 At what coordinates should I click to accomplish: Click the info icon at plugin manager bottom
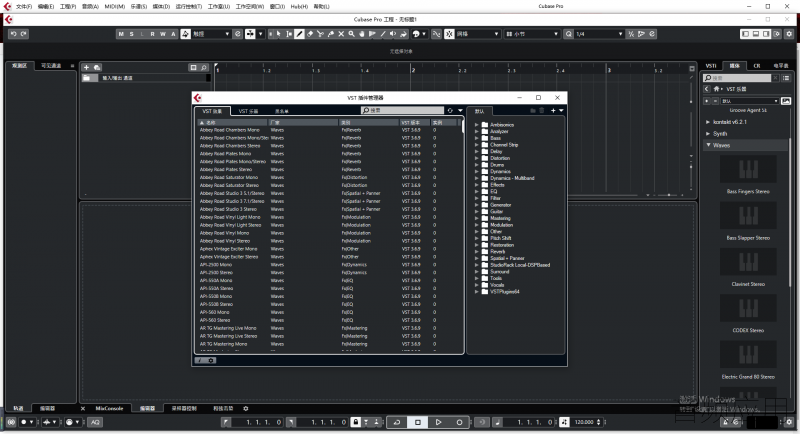200,360
